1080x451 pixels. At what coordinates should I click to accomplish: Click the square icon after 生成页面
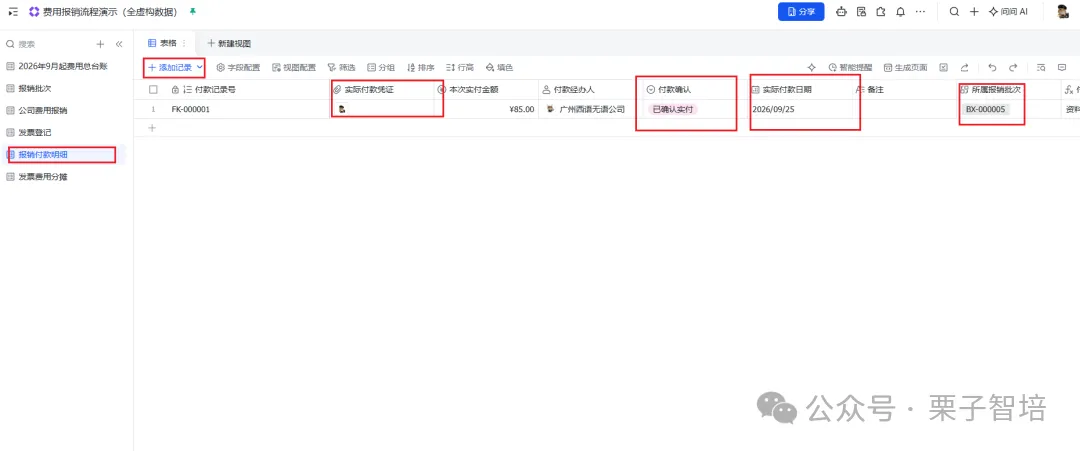pos(944,67)
